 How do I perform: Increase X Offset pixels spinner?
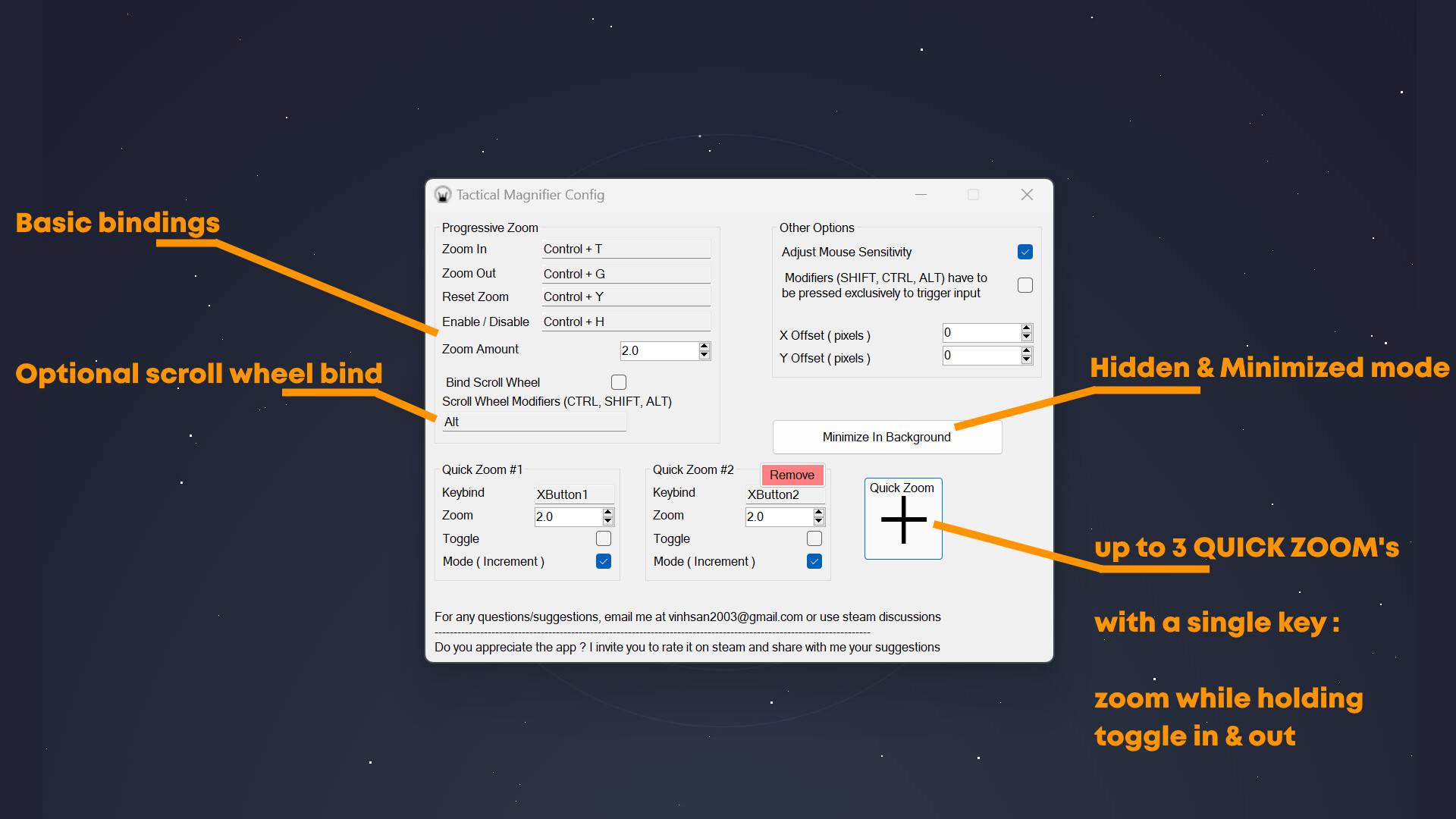(1026, 328)
